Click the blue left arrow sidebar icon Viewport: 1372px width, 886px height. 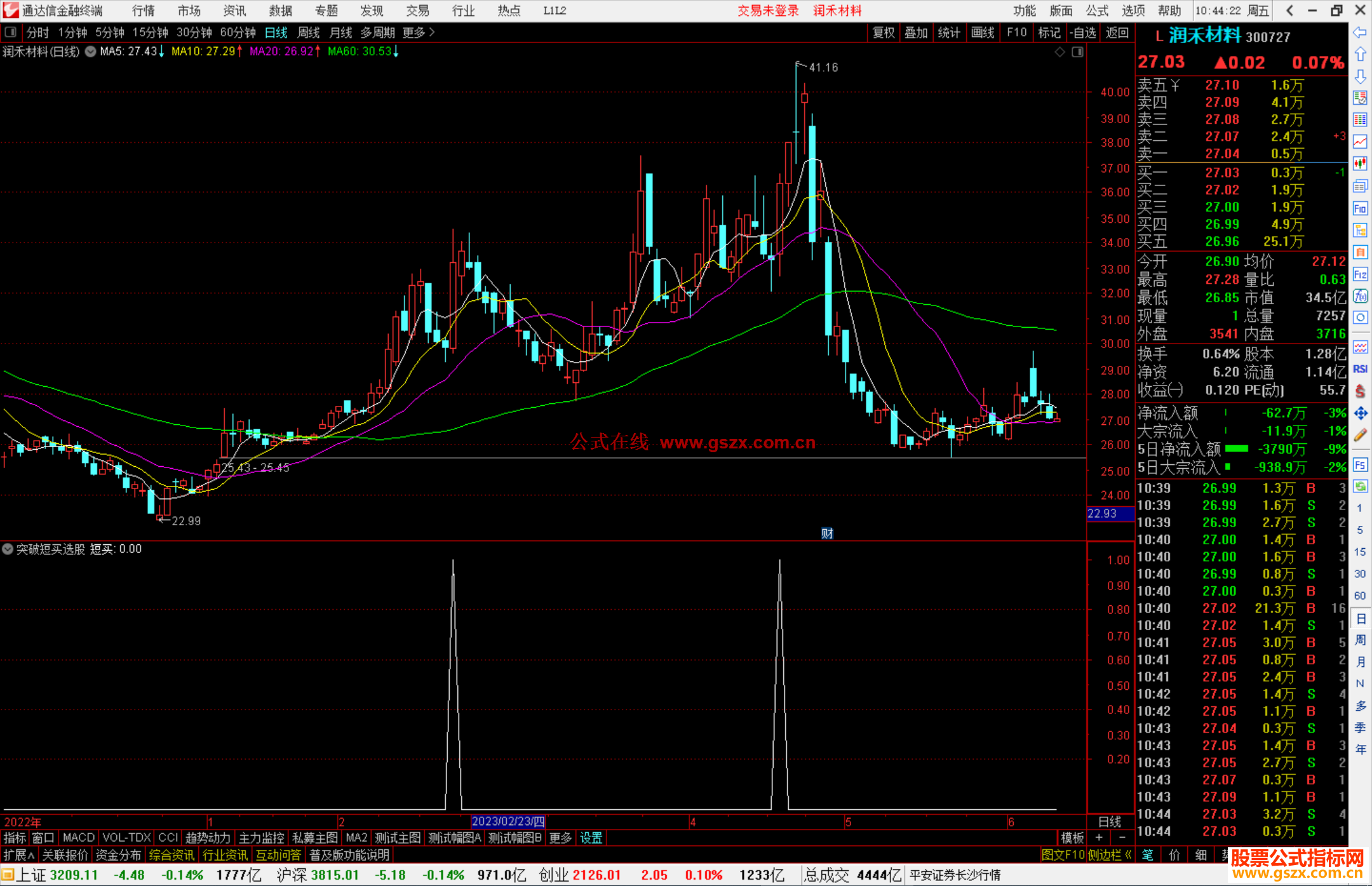coord(1360,32)
